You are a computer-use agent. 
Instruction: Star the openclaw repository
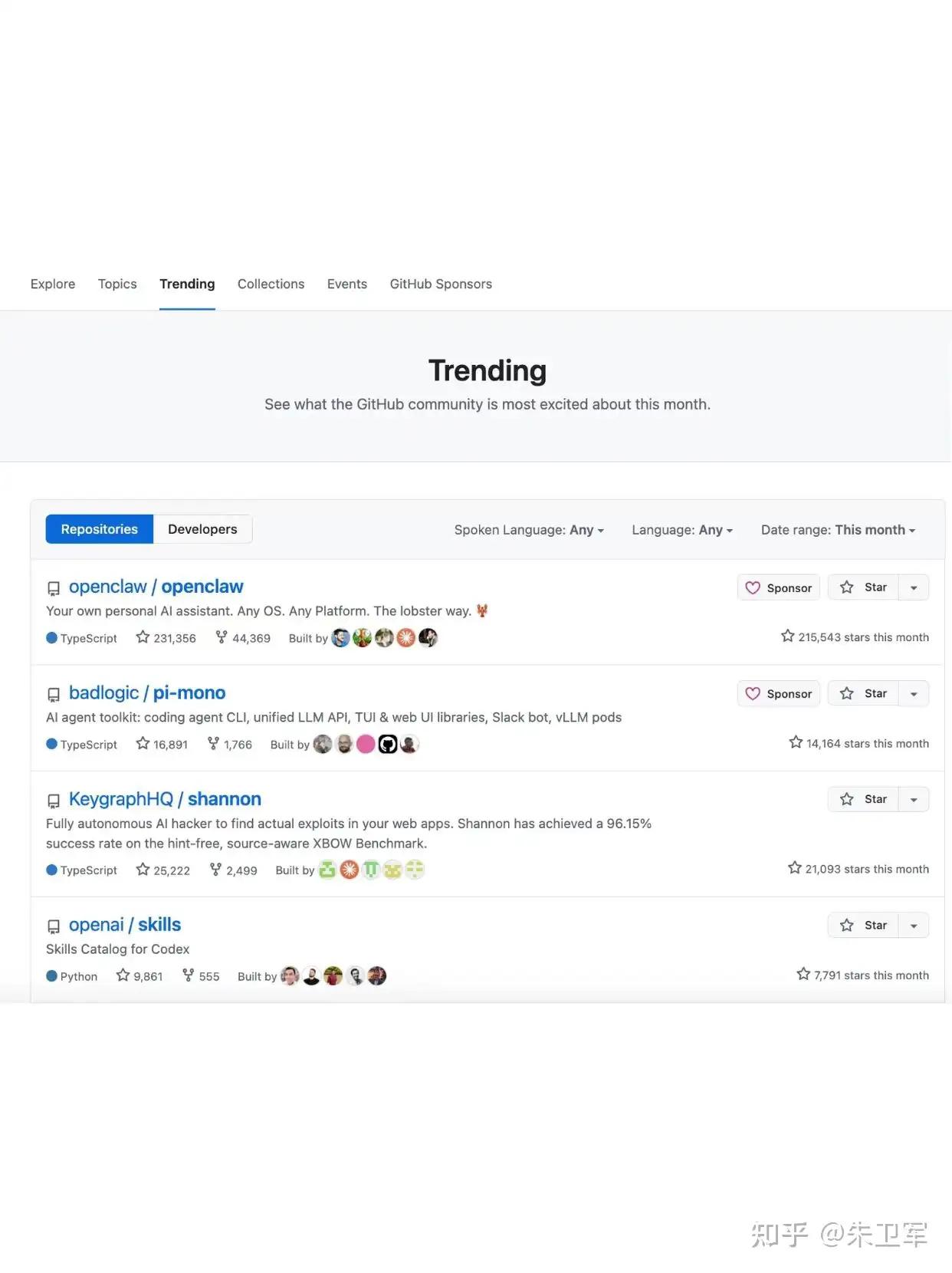pyautogui.click(x=863, y=587)
